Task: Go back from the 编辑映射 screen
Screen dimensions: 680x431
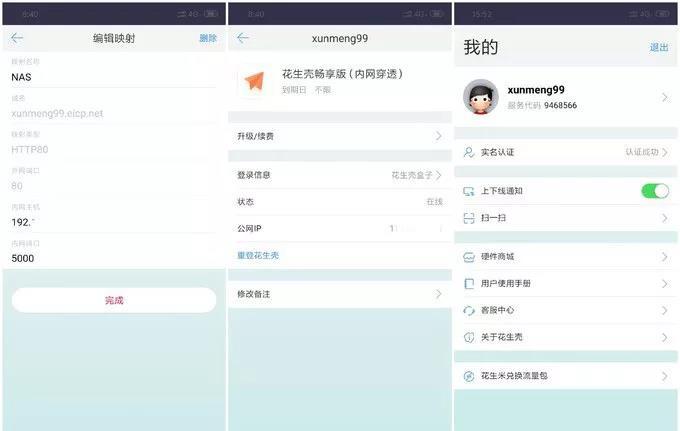Action: point(17,38)
